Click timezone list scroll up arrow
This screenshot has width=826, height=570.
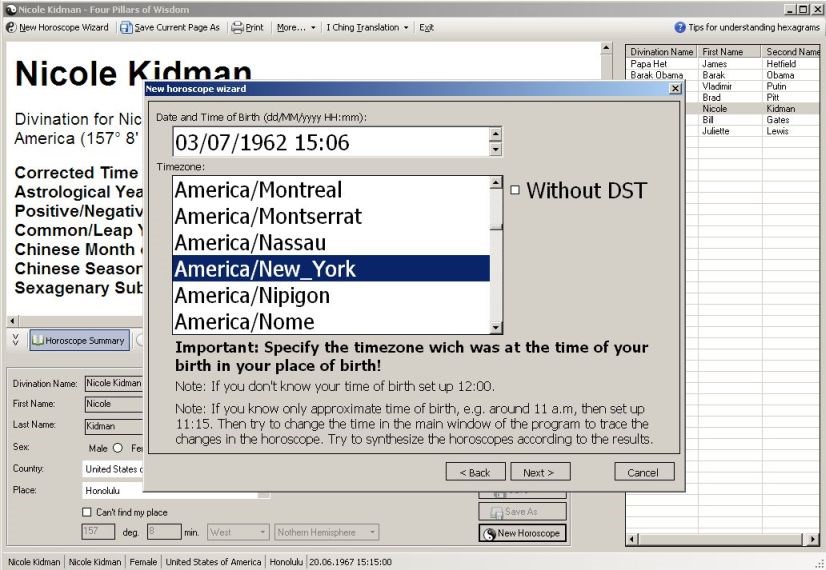(496, 183)
